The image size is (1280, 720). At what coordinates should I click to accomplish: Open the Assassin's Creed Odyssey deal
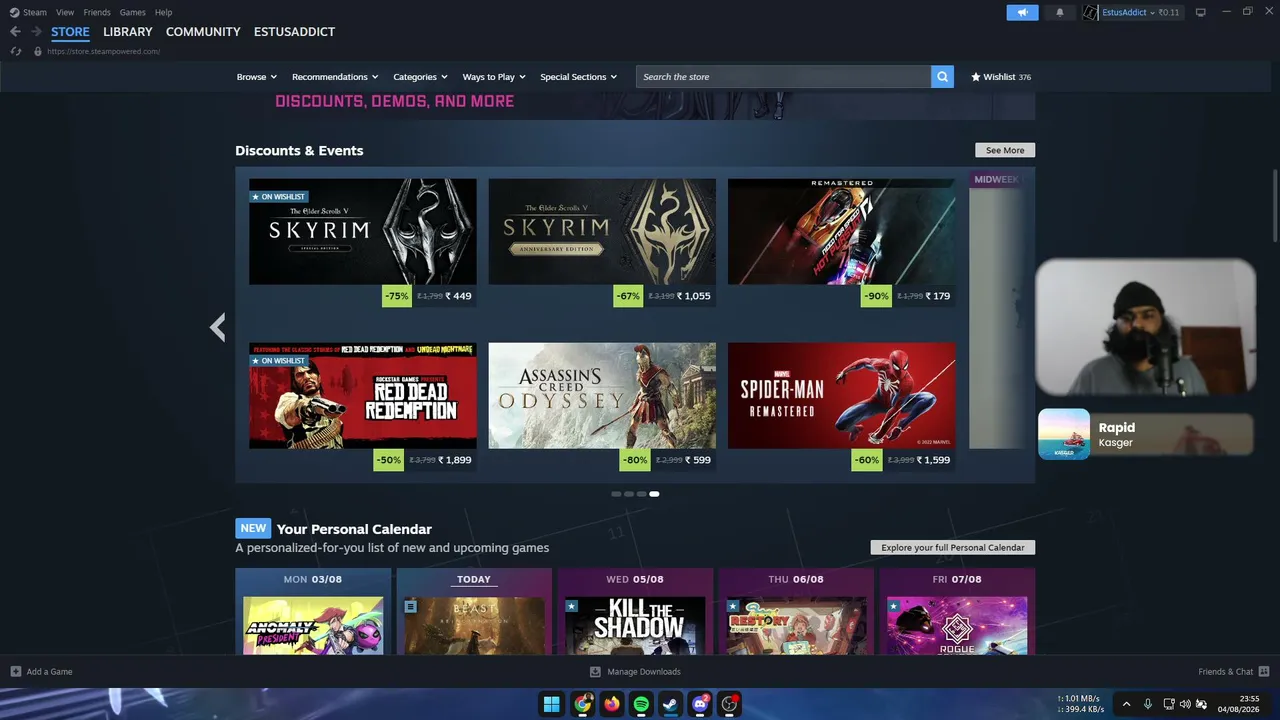[x=602, y=407]
